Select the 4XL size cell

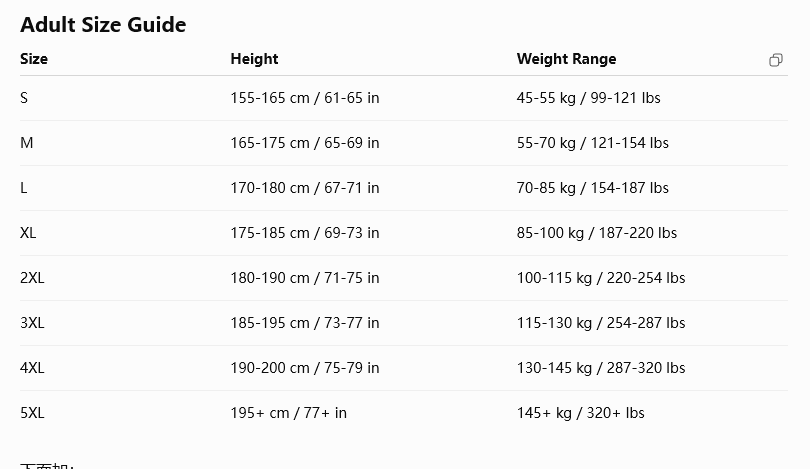[x=32, y=368]
